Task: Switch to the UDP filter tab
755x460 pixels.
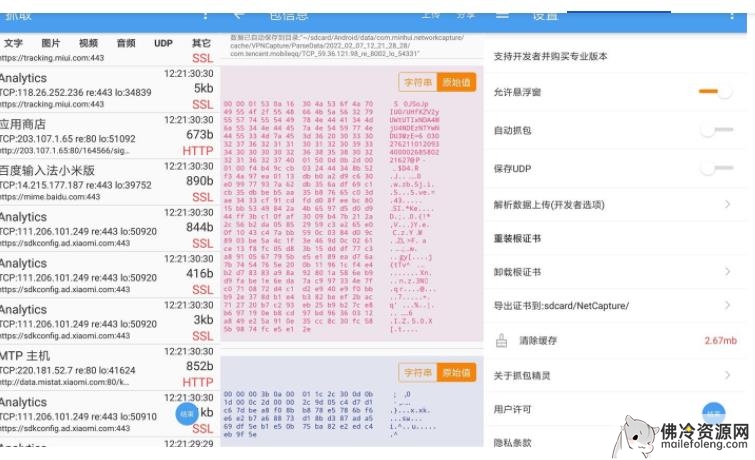Action: [x=163, y=43]
